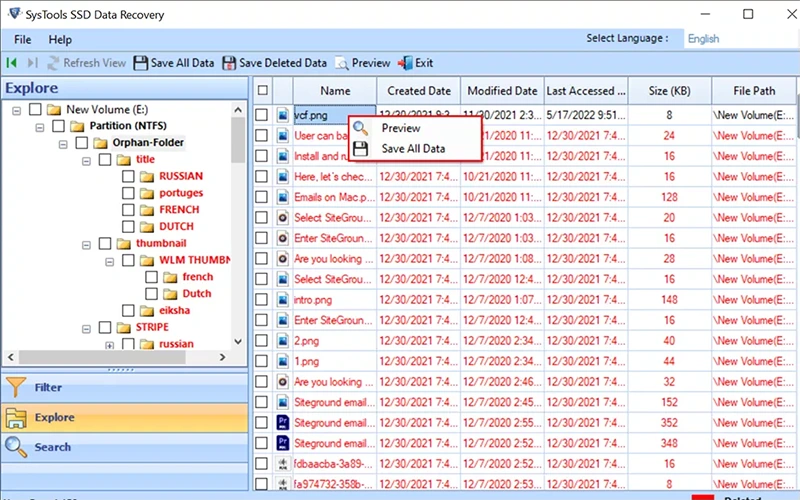Click the file icon of fa974732-358b row
Image resolution: width=800 pixels, height=500 pixels.
pyautogui.click(x=283, y=484)
